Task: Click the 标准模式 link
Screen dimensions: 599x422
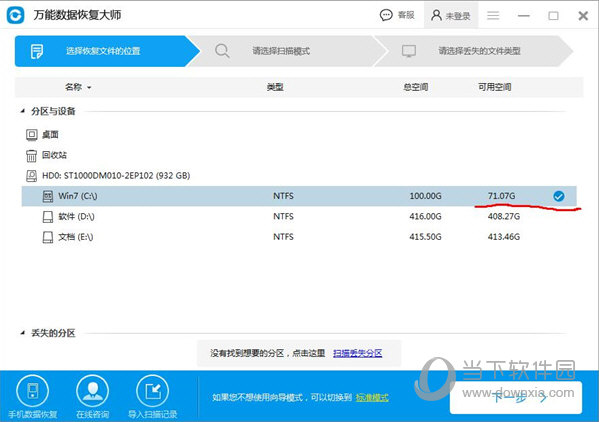Action: tap(372, 398)
